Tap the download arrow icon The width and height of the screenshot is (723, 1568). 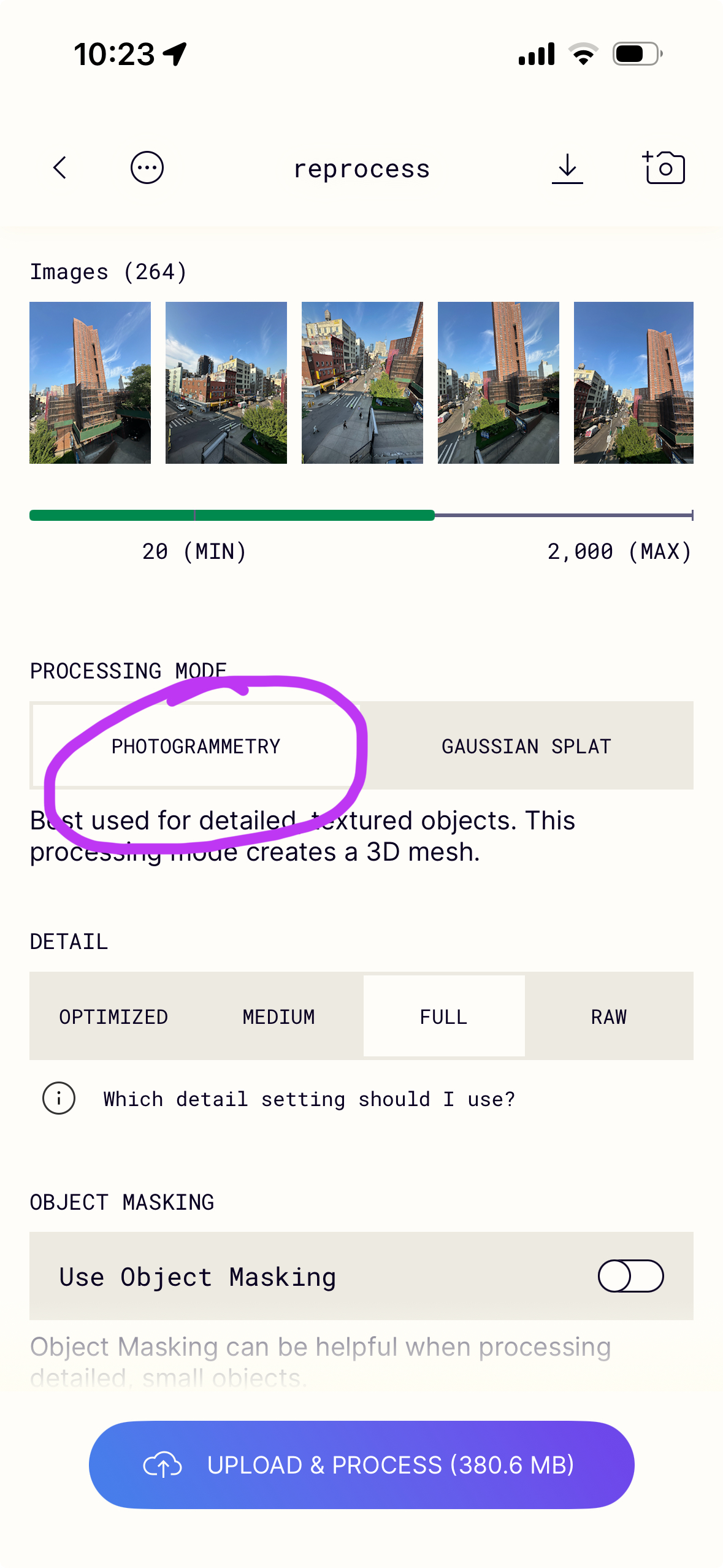coord(567,167)
